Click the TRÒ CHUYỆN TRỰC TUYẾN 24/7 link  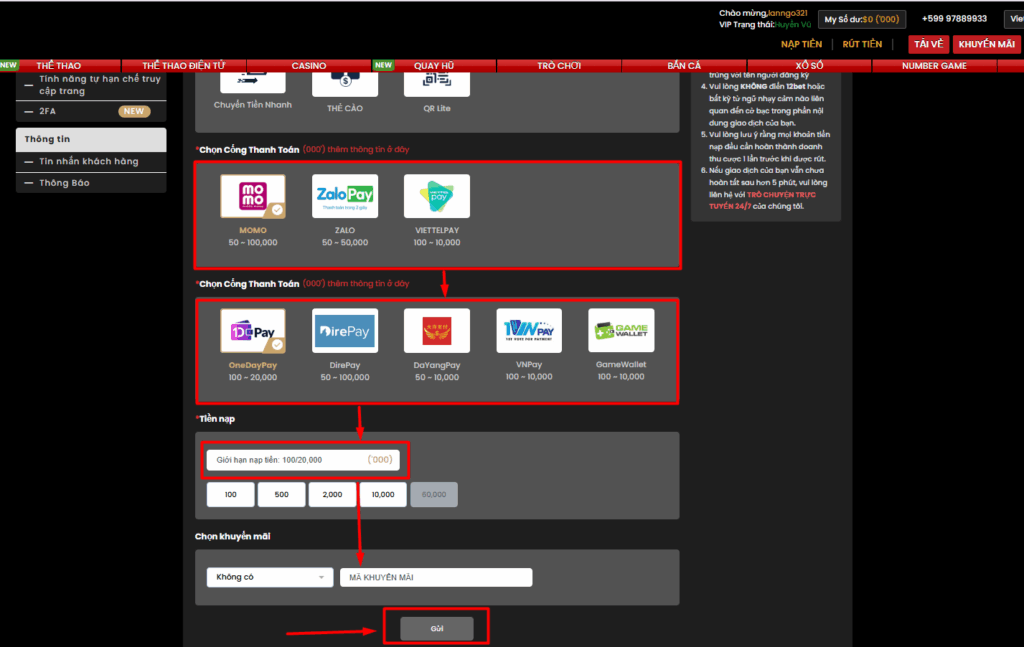tap(764, 200)
